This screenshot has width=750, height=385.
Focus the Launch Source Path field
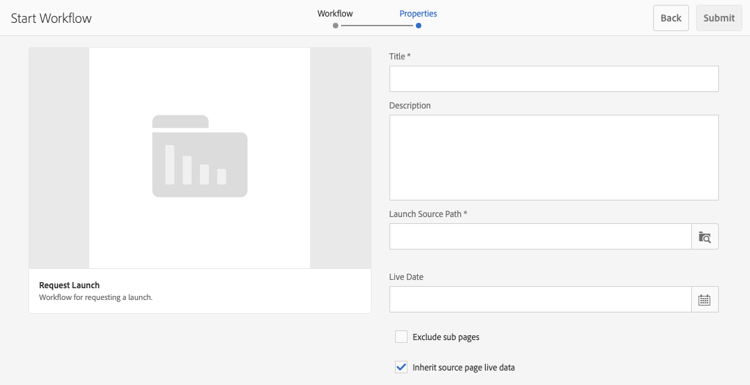pyautogui.click(x=540, y=236)
